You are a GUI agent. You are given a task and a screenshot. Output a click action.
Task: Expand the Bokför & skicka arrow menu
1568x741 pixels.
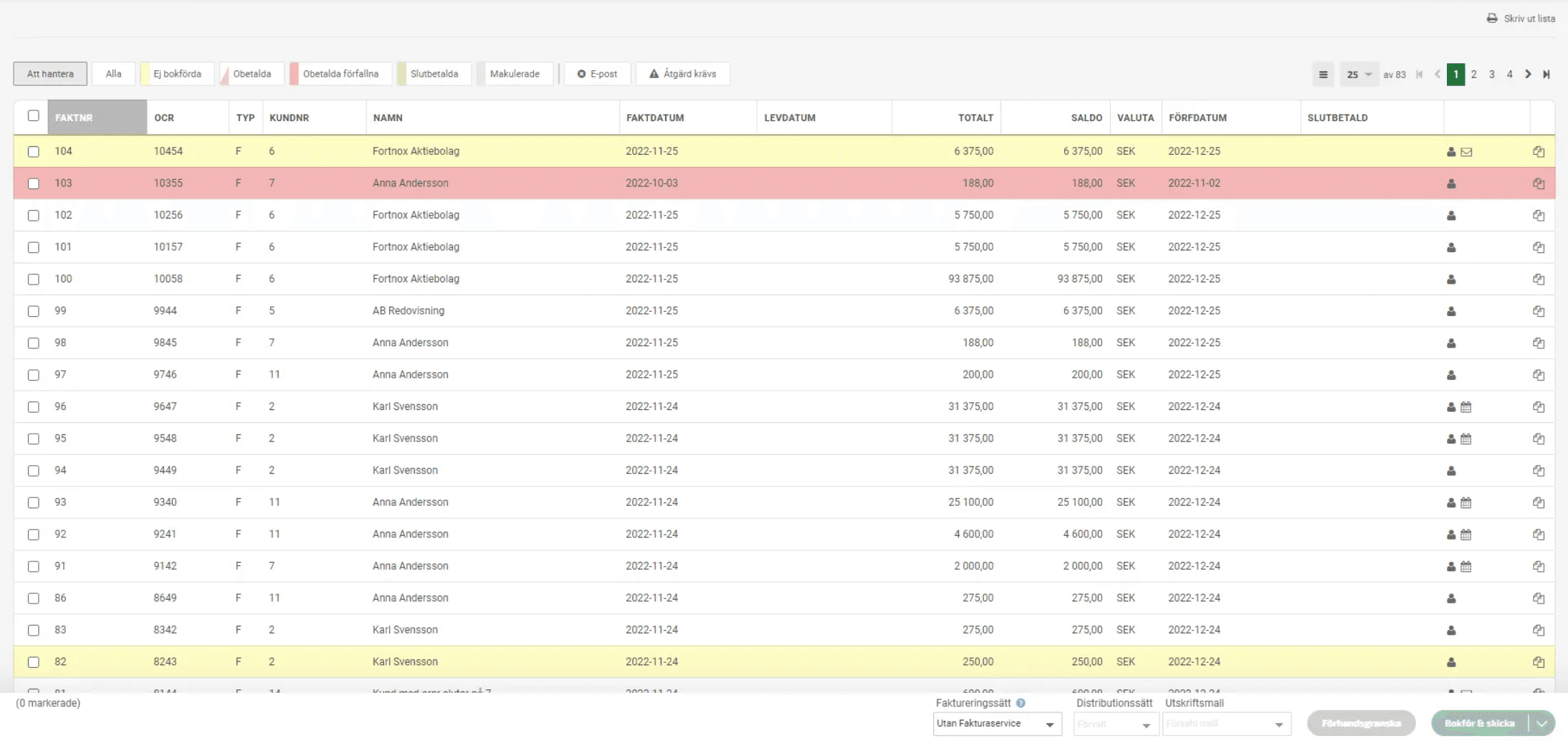(x=1541, y=724)
